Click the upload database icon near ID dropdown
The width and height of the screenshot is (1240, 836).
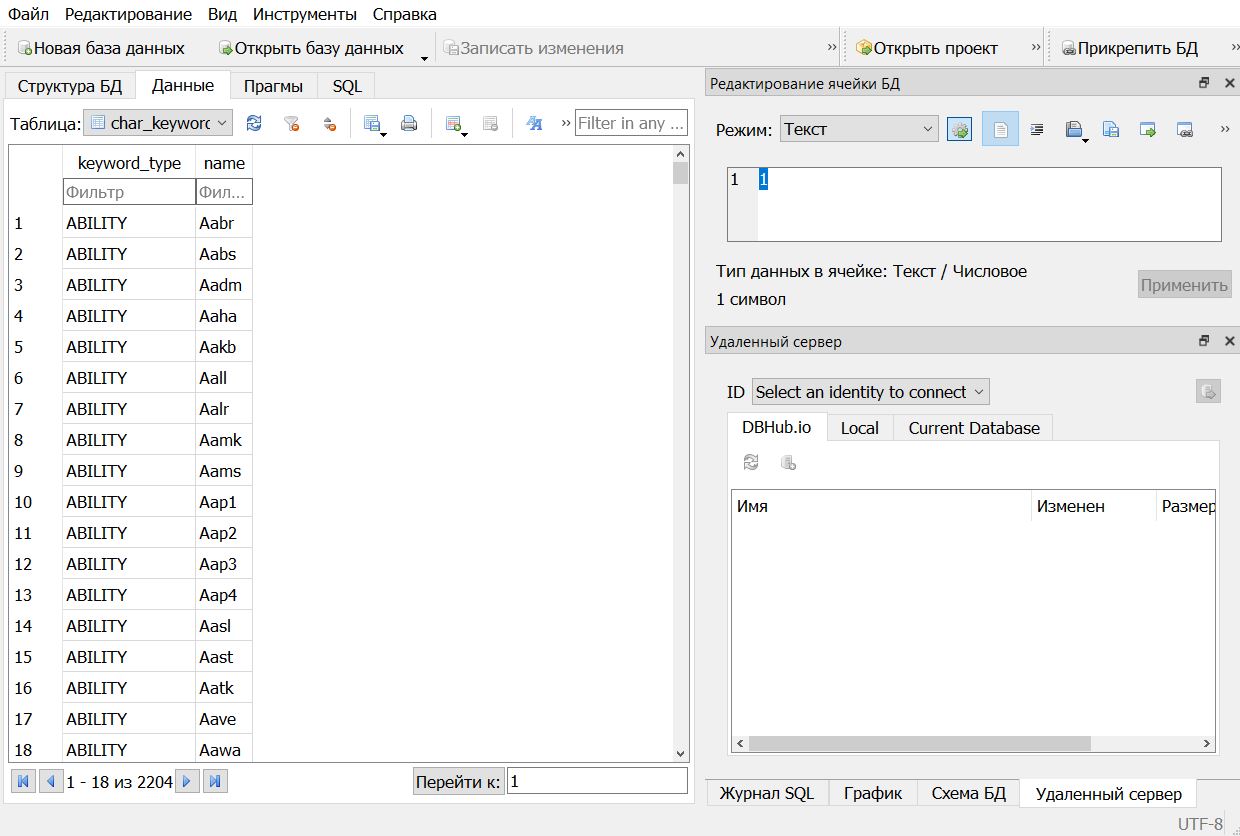tap(1208, 392)
